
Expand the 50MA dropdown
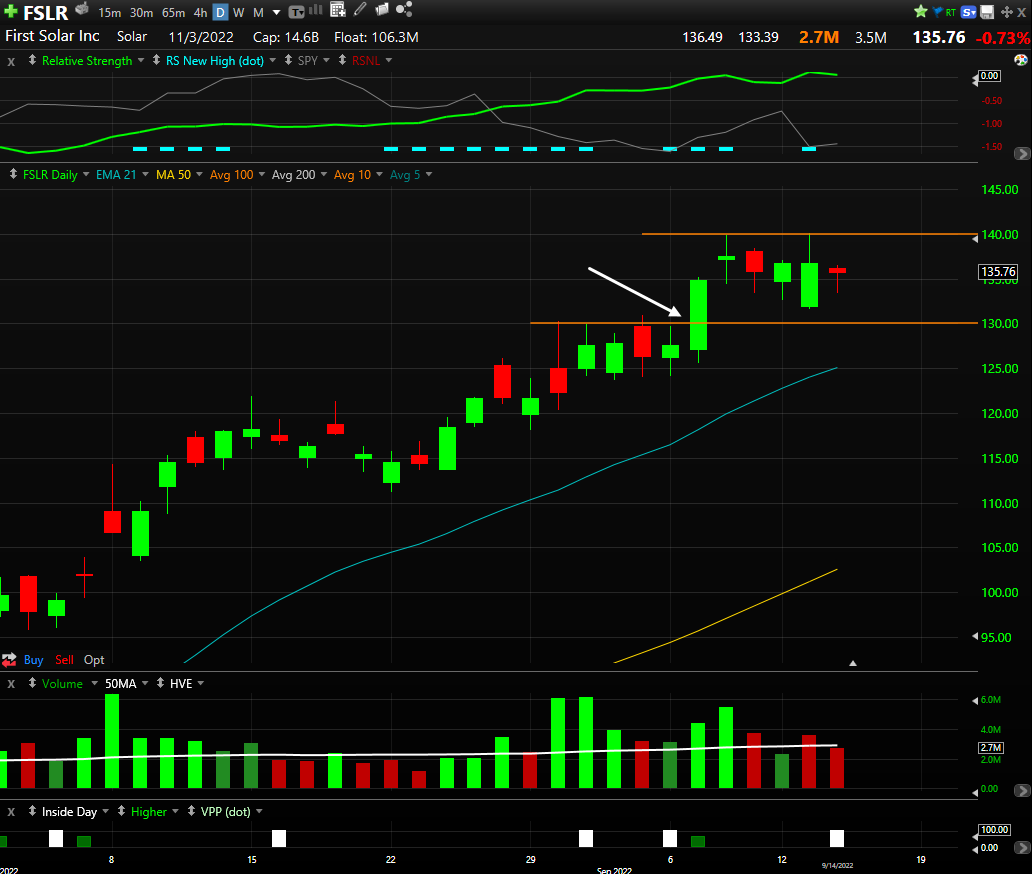145,683
